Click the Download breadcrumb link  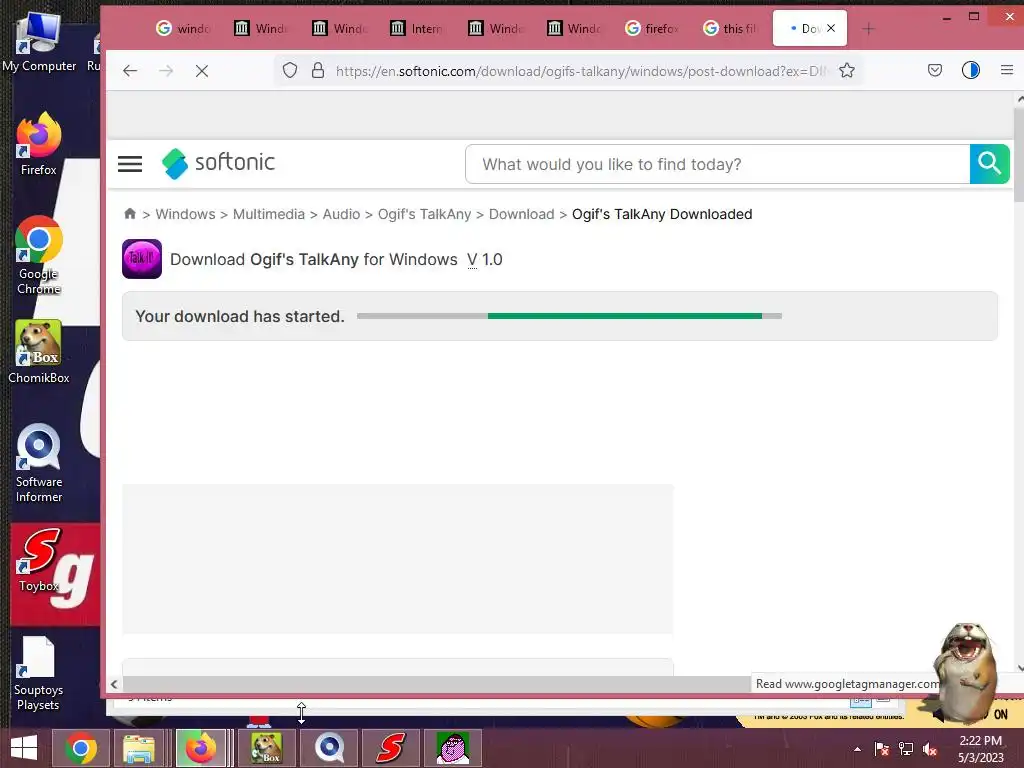click(521, 214)
